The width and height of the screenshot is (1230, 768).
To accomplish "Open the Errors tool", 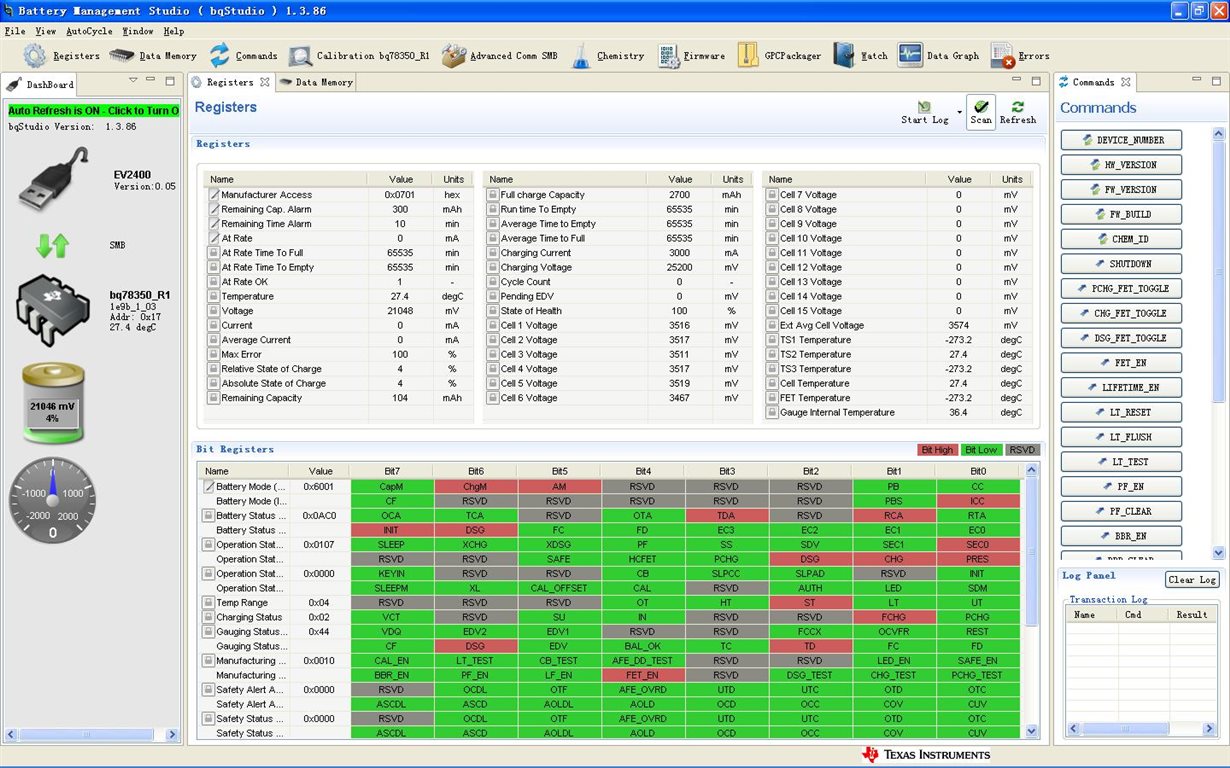I will tap(1002, 56).
